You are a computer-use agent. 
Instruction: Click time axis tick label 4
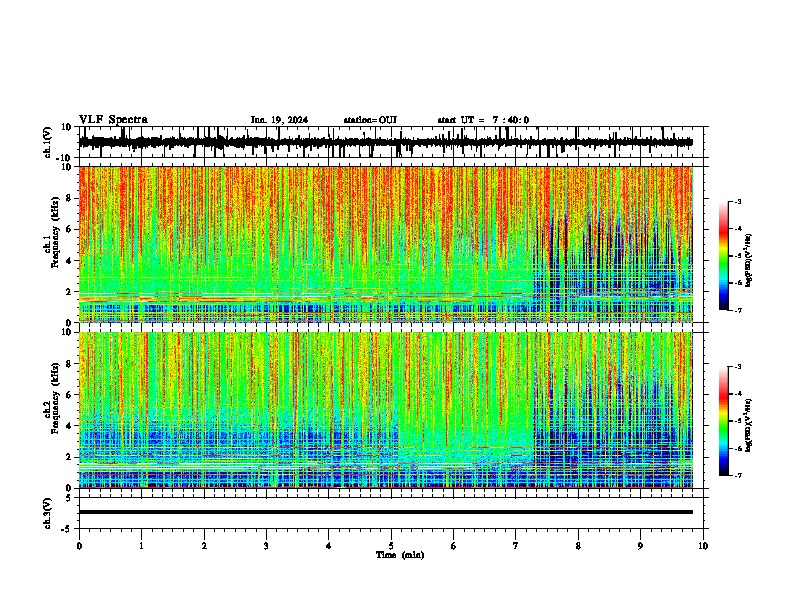coord(329,546)
